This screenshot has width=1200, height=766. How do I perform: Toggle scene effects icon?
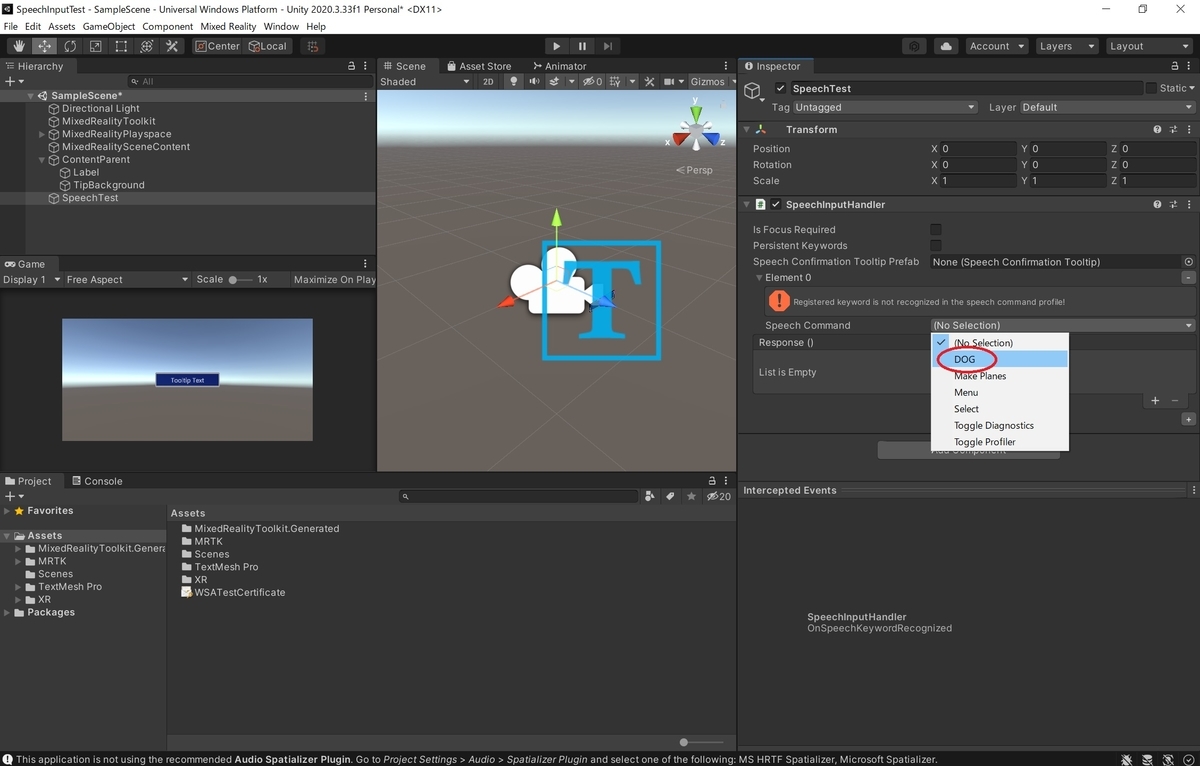(x=555, y=82)
